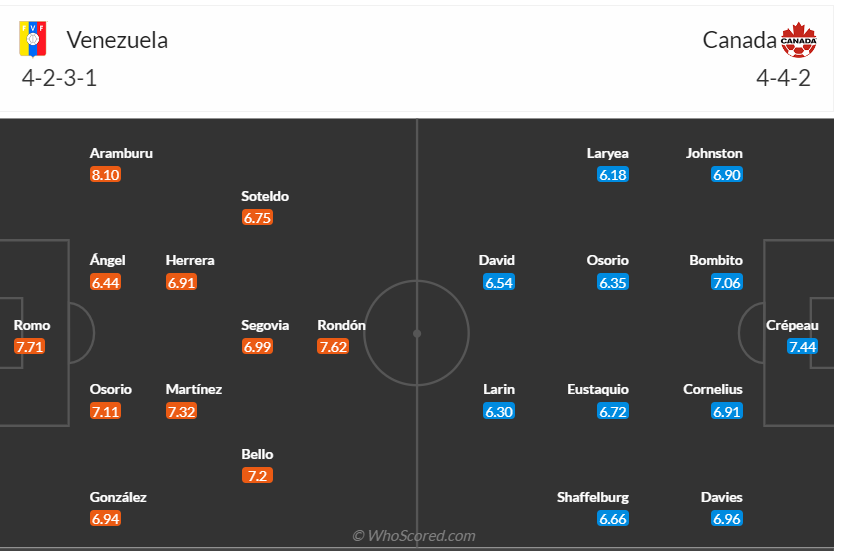Click Bombito's 7.06 rating badge
The image size is (841, 551).
(727, 283)
